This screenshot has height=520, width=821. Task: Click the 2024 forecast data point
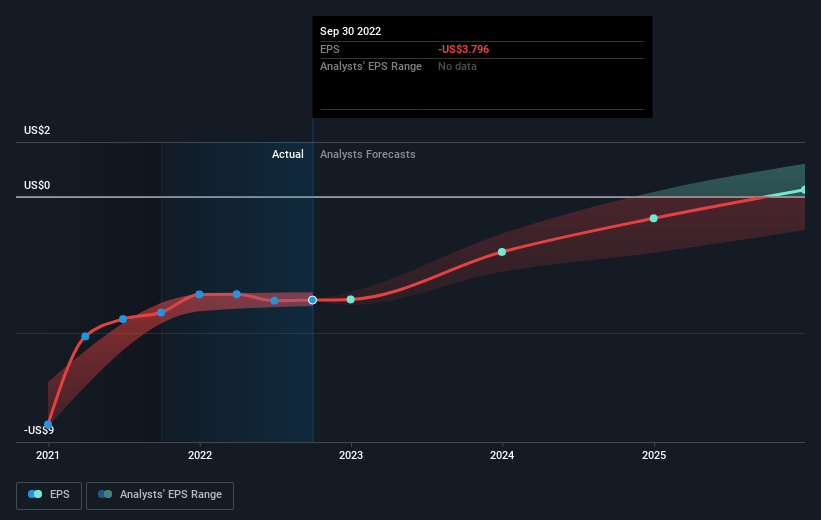502,252
